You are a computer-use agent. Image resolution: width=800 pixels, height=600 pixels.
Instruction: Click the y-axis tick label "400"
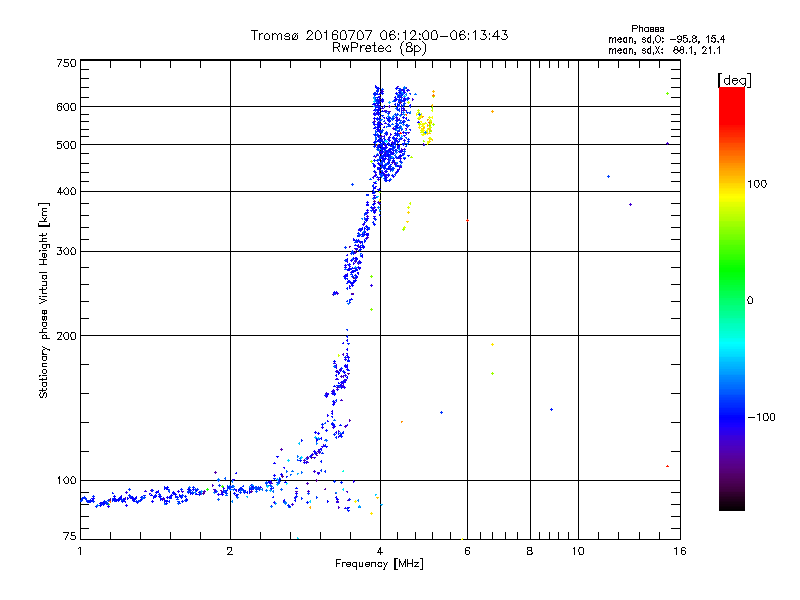tap(66, 191)
